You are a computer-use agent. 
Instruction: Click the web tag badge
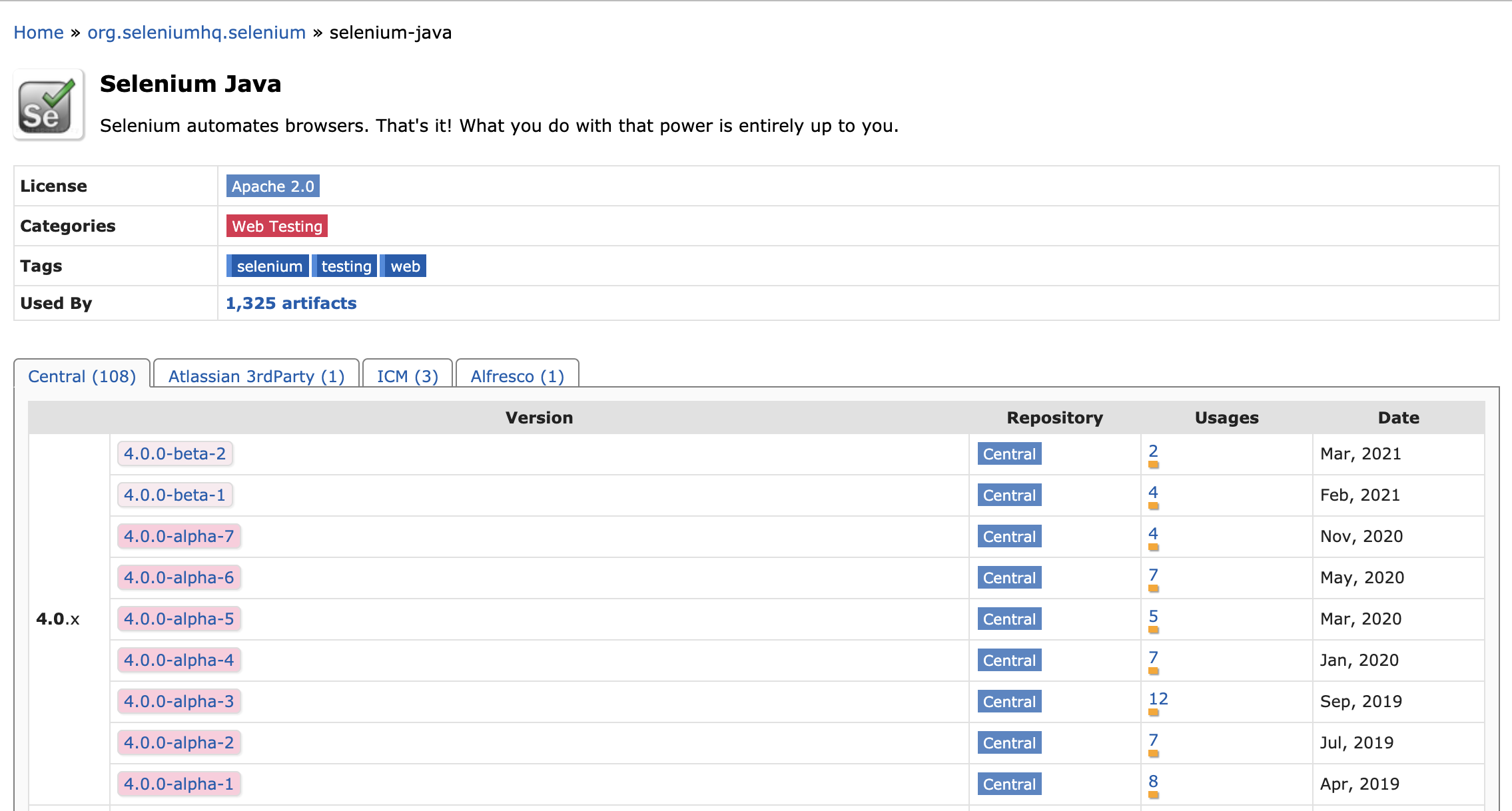[404, 266]
